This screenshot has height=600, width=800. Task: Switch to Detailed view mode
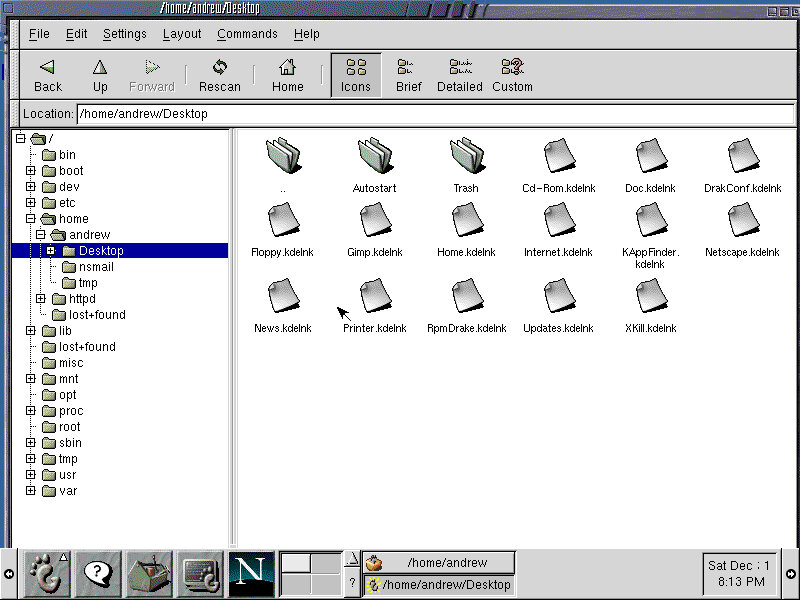[459, 72]
